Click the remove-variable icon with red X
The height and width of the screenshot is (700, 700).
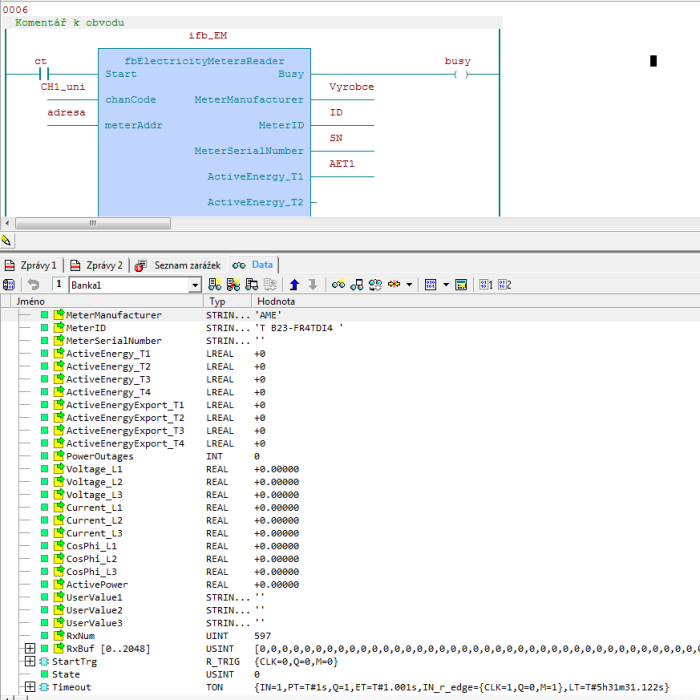tap(233, 284)
